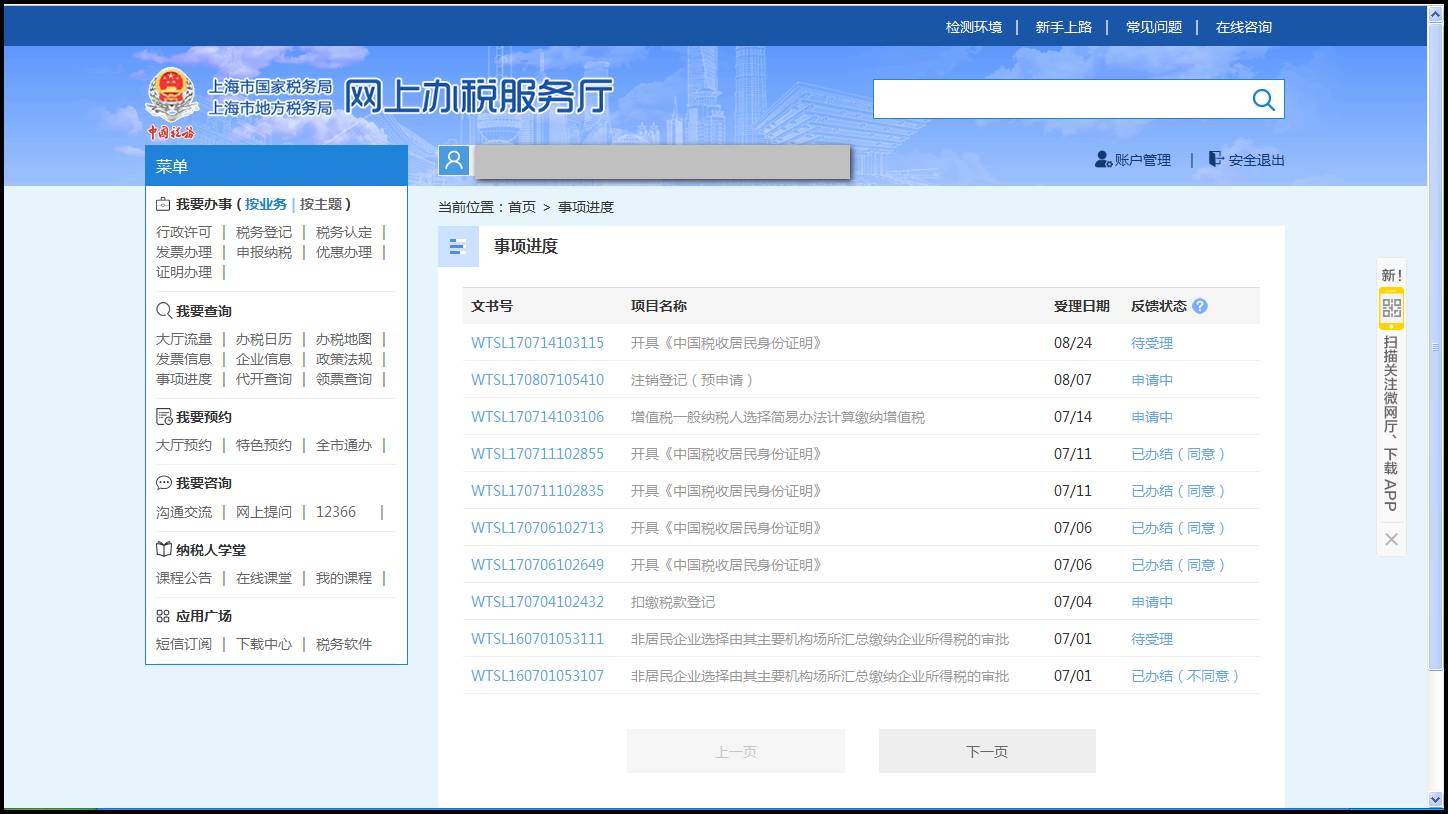The image size is (1448, 814).
Task: Open 大厅流量 query link
Action: click(x=184, y=339)
